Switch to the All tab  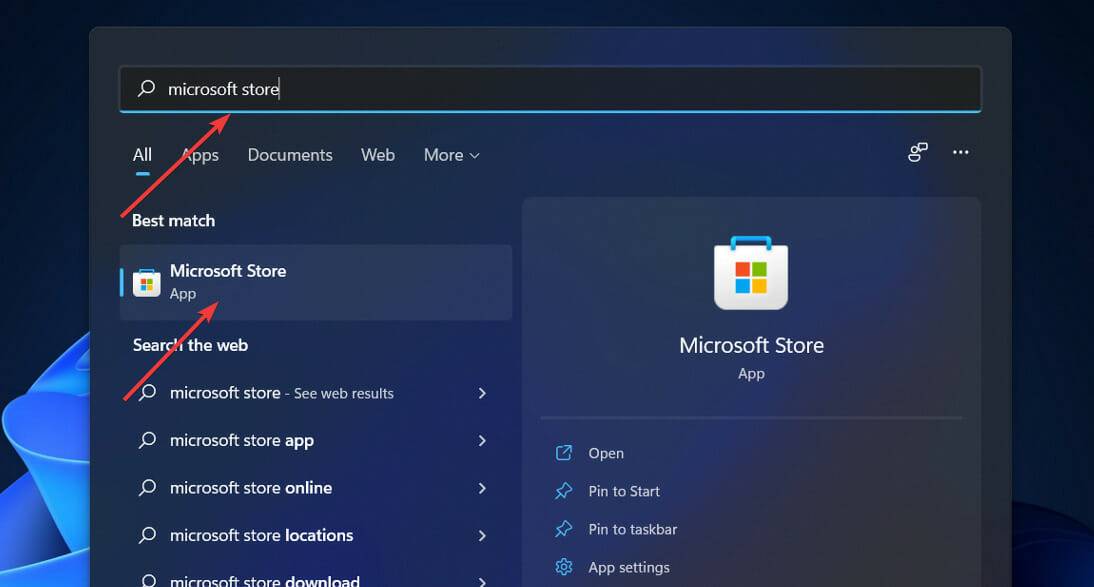[x=142, y=155]
